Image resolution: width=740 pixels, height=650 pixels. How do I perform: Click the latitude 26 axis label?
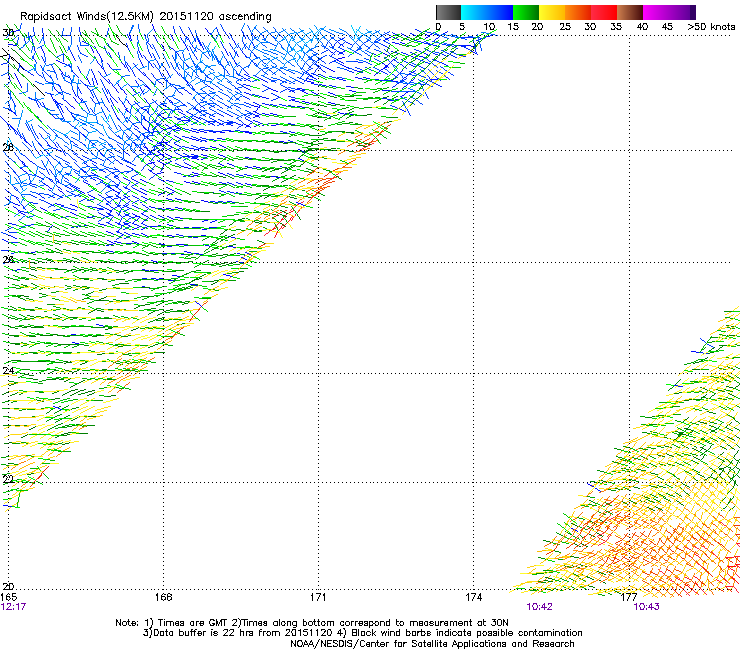tap(8, 260)
